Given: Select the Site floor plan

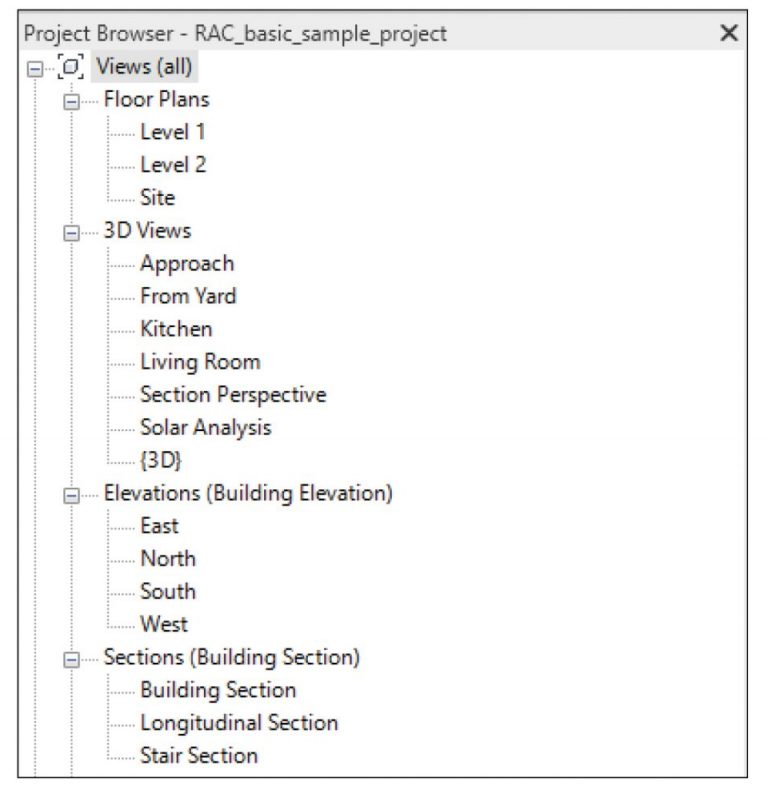Looking at the screenshot, I should click(x=158, y=198).
